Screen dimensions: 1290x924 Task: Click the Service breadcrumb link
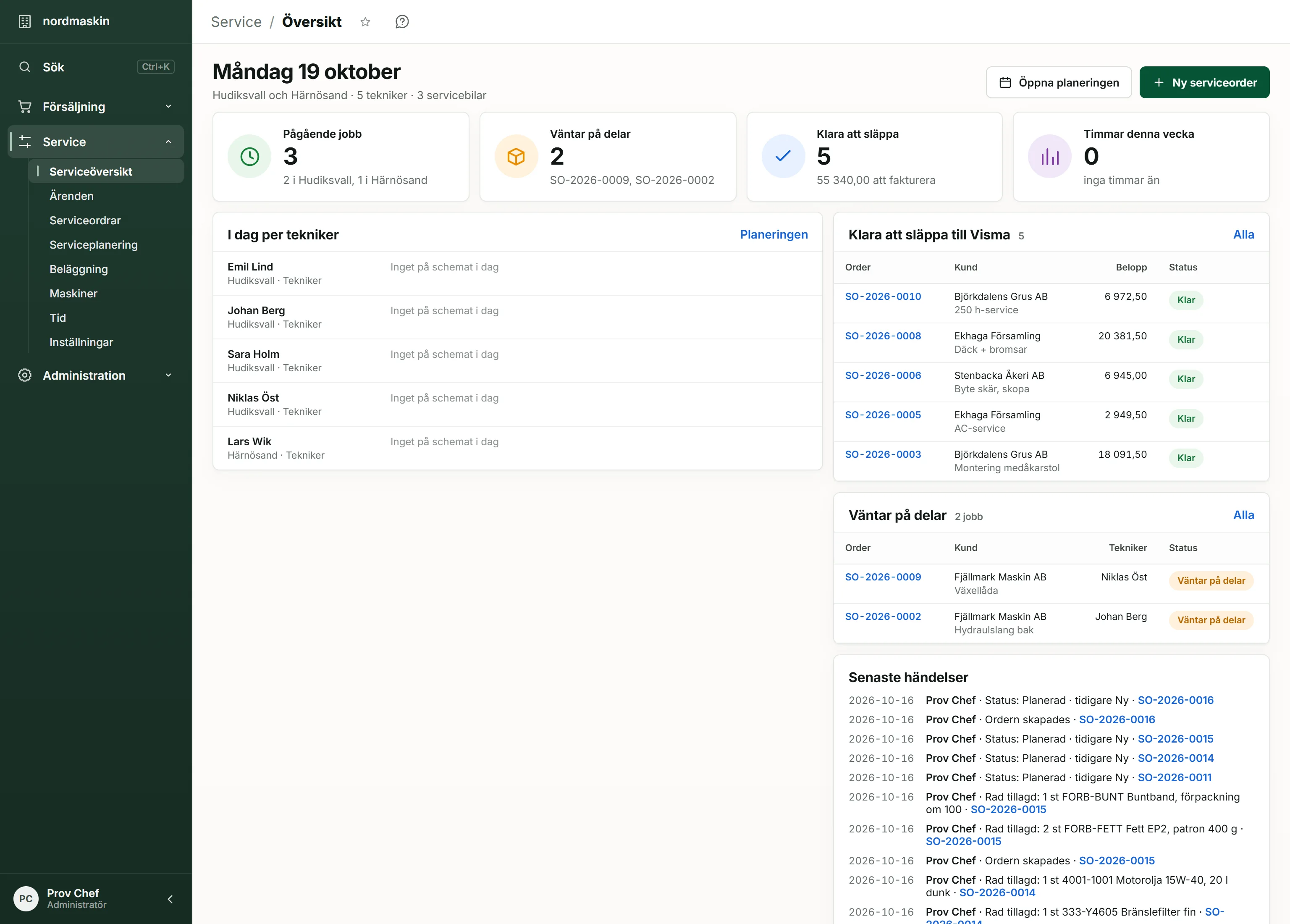pyautogui.click(x=236, y=21)
